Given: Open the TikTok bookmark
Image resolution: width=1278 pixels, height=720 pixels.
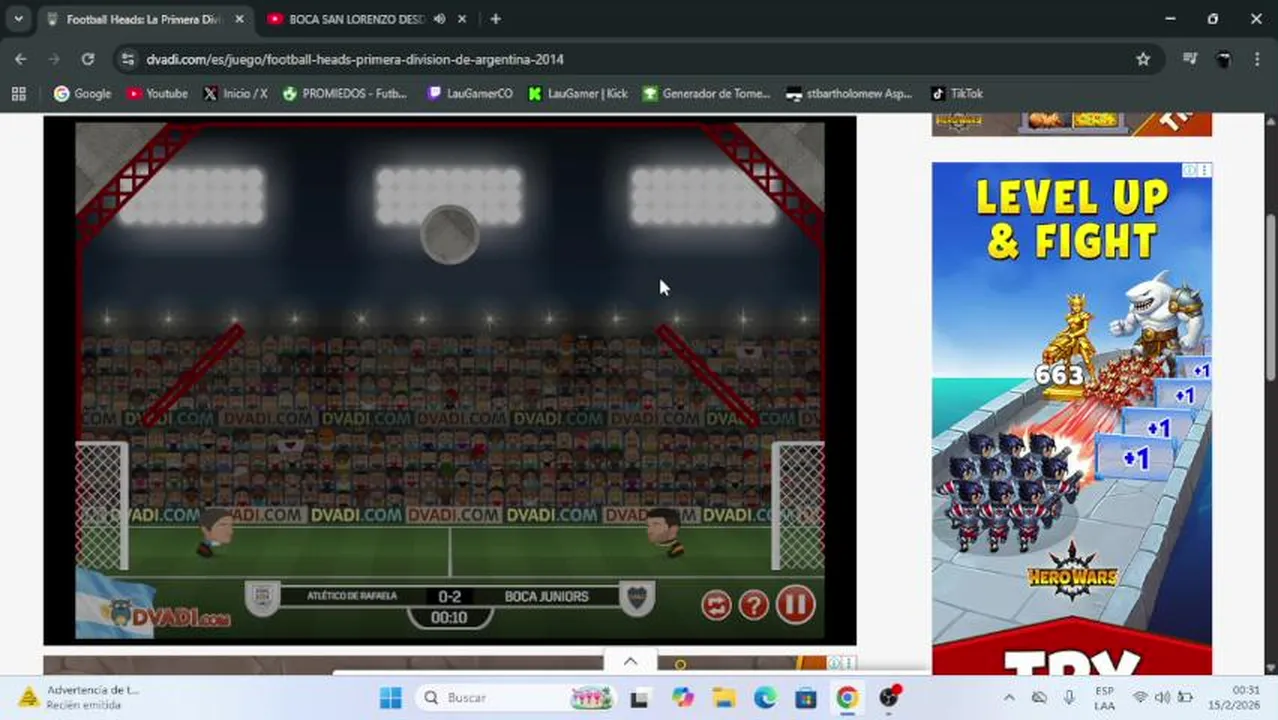Looking at the screenshot, I should [957, 93].
